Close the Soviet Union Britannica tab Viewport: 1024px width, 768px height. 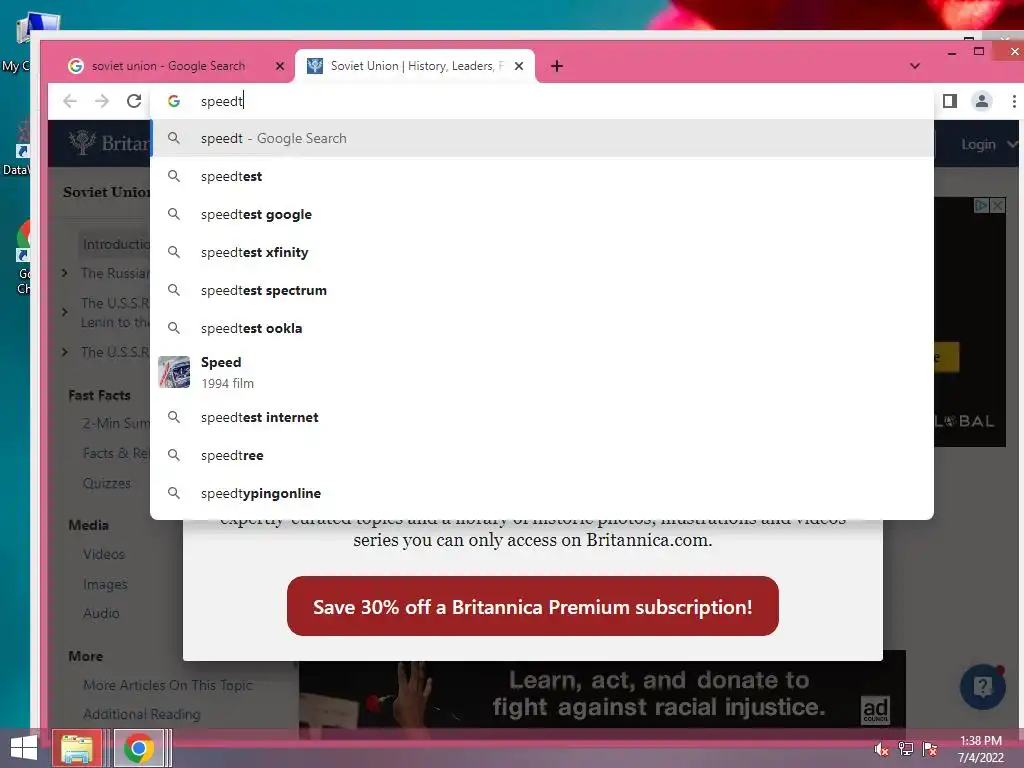[x=519, y=66]
